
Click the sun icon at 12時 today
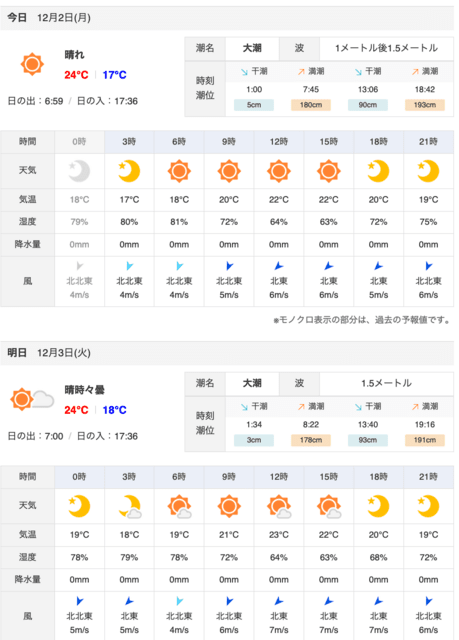click(x=279, y=171)
